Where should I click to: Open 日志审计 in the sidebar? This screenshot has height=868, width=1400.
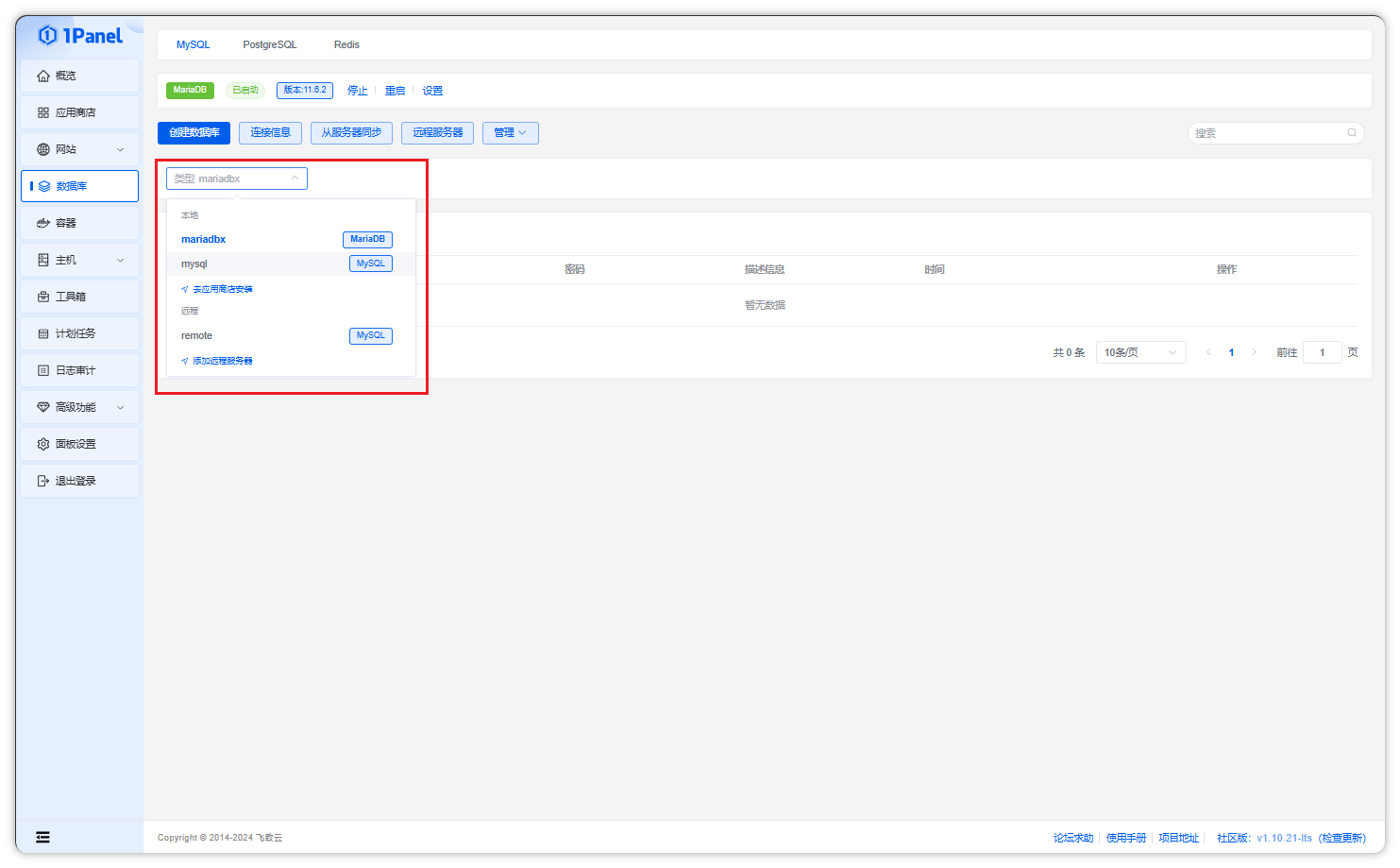[79, 370]
